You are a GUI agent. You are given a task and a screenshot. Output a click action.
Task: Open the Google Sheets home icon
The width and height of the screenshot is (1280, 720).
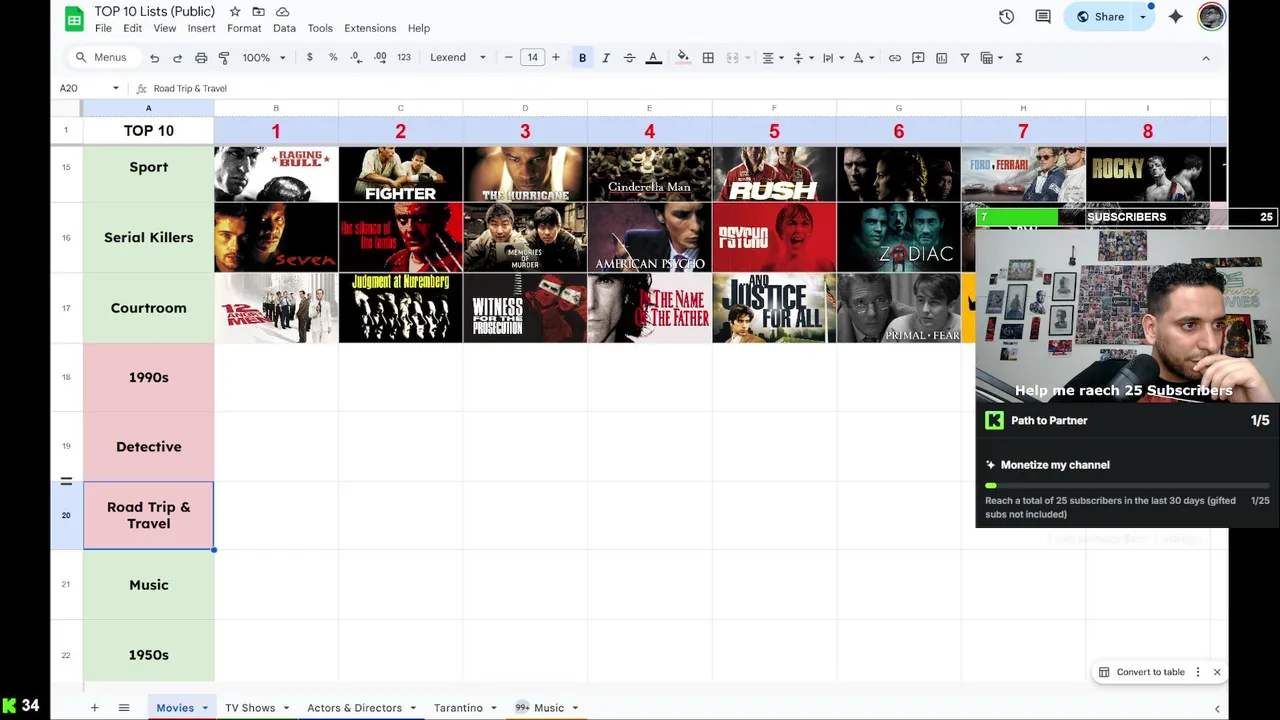point(73,18)
